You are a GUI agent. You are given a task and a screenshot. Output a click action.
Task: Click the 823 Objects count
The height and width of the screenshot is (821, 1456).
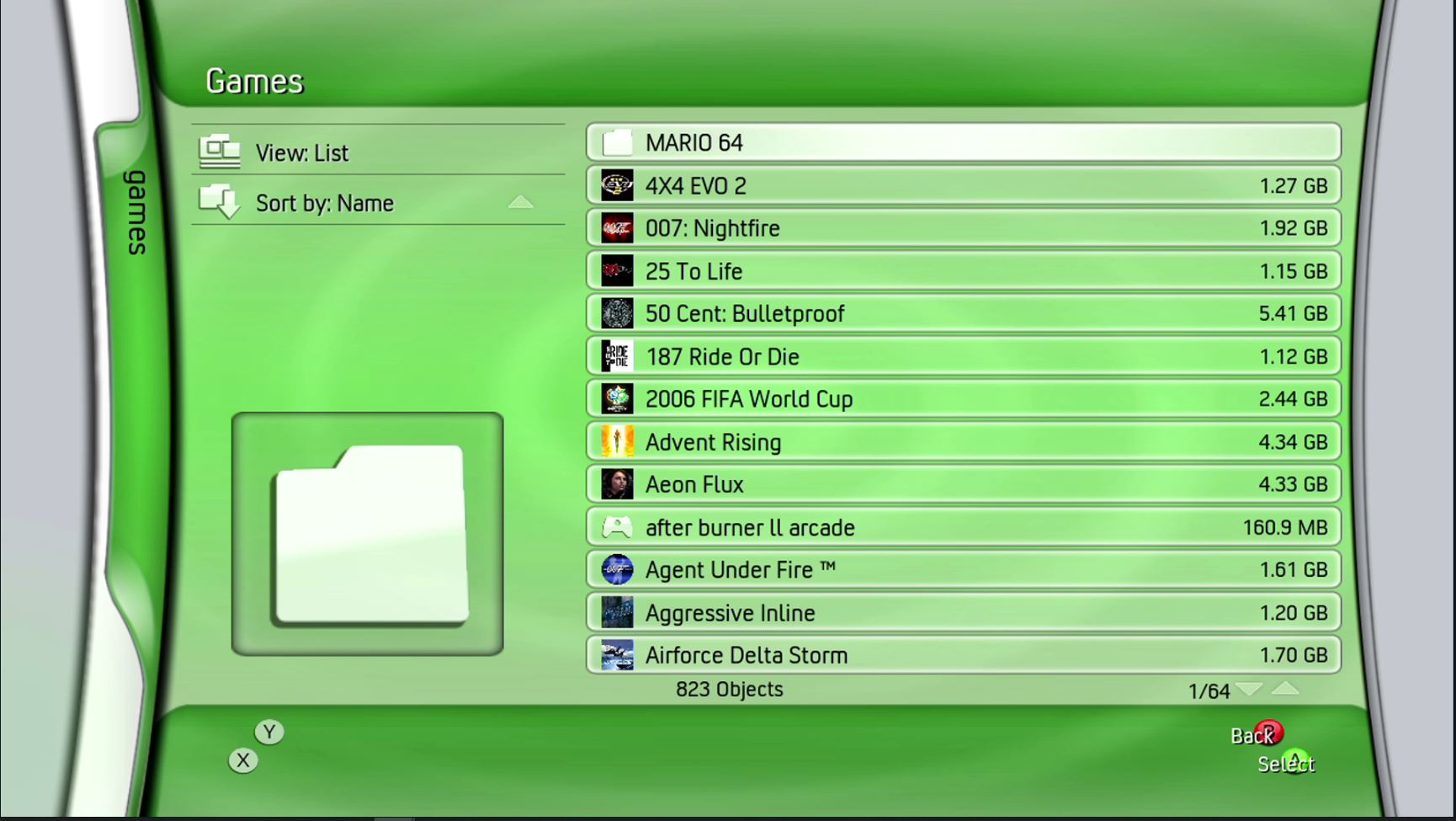[730, 689]
